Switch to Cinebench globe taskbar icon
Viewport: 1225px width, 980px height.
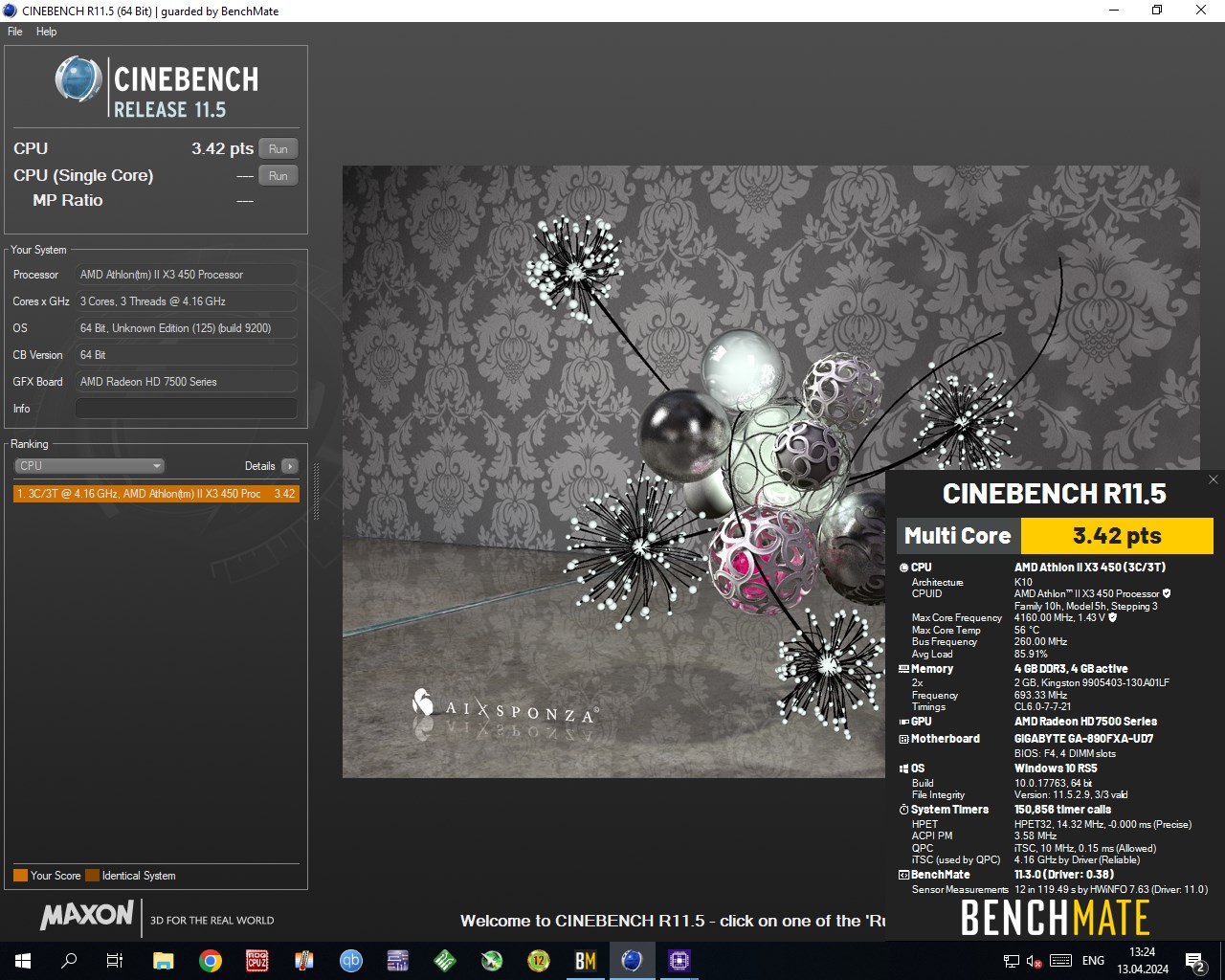(x=632, y=961)
